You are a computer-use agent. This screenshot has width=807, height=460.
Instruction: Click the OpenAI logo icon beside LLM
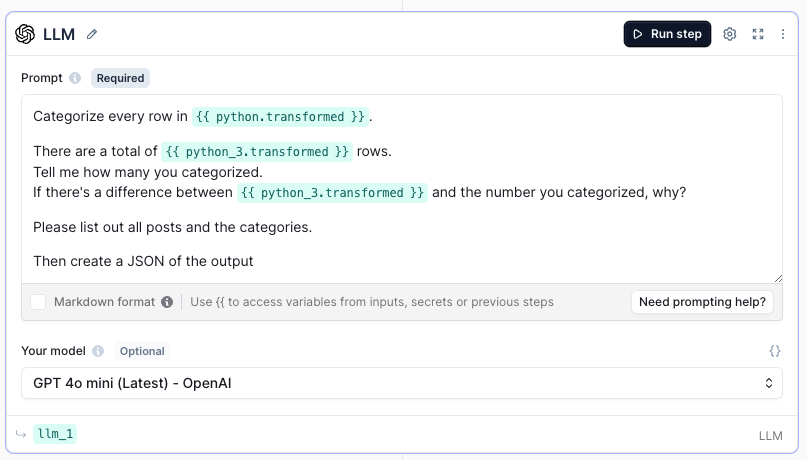(25, 34)
